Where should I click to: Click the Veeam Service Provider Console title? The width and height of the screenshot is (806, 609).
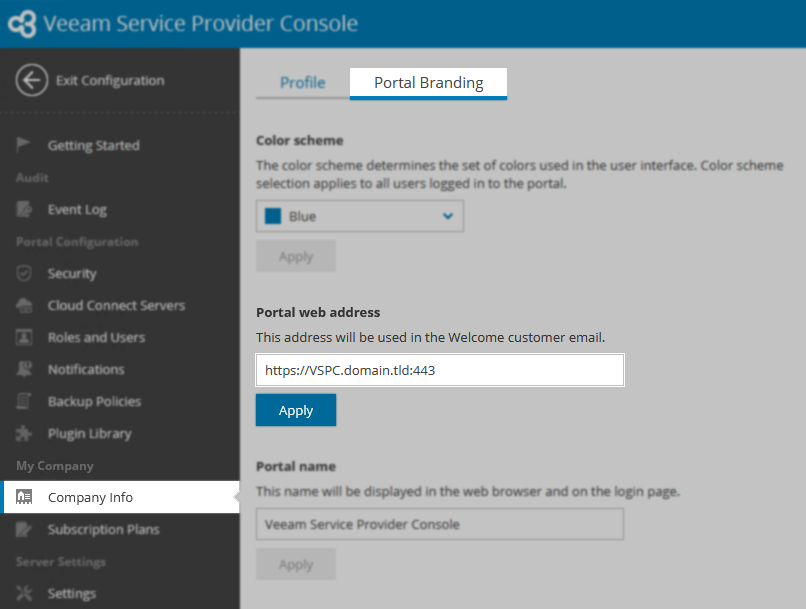[200, 24]
